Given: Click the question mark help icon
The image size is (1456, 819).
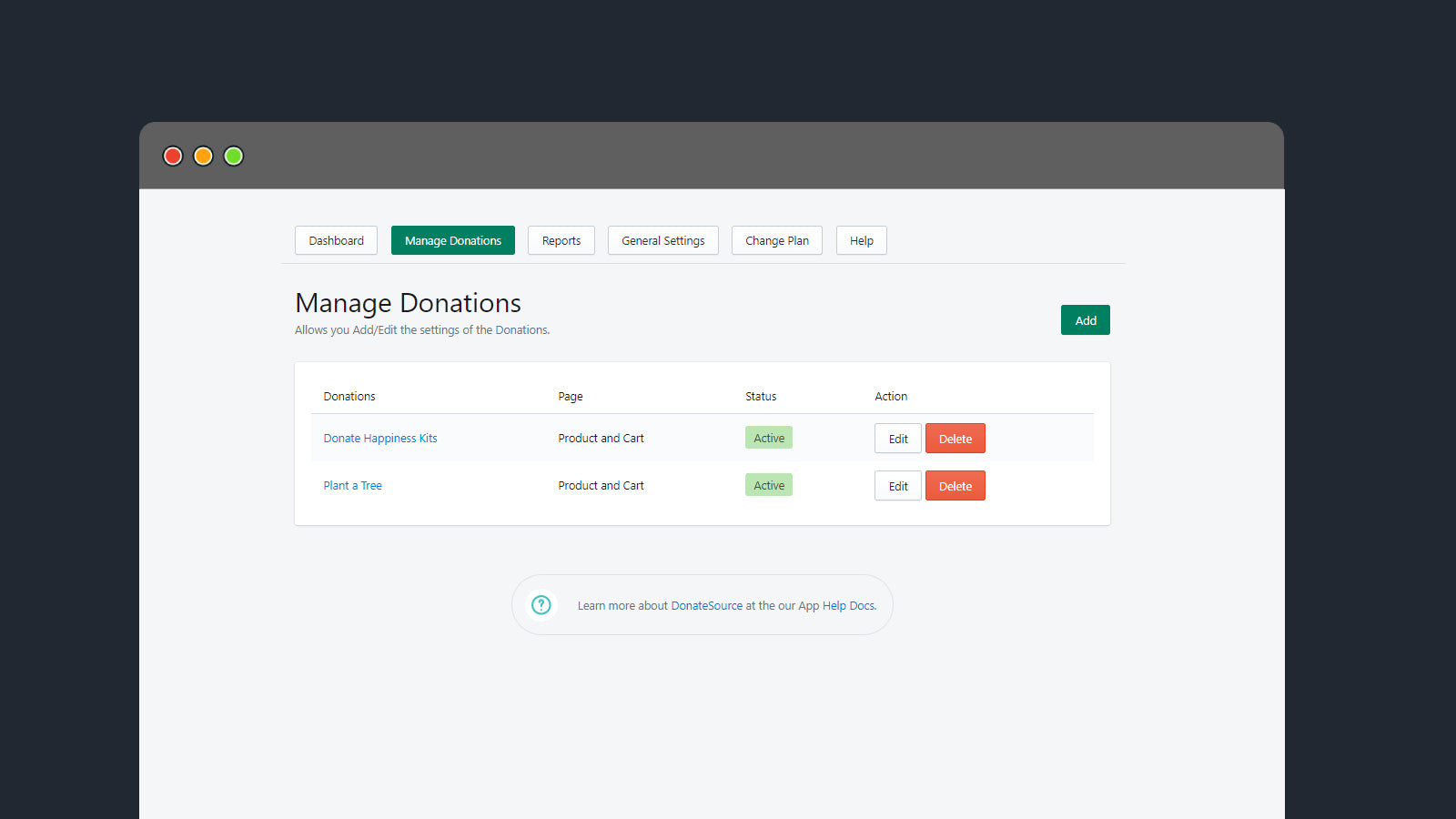Looking at the screenshot, I should pyautogui.click(x=541, y=604).
